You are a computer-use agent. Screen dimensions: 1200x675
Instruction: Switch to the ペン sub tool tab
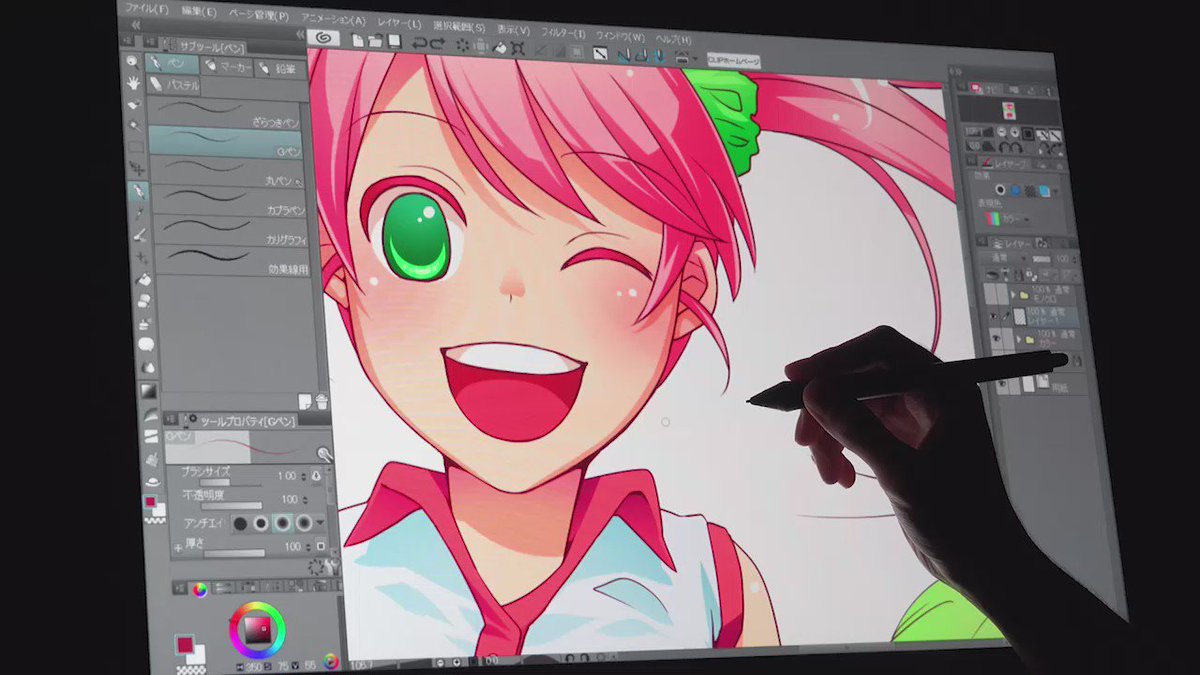coord(172,64)
